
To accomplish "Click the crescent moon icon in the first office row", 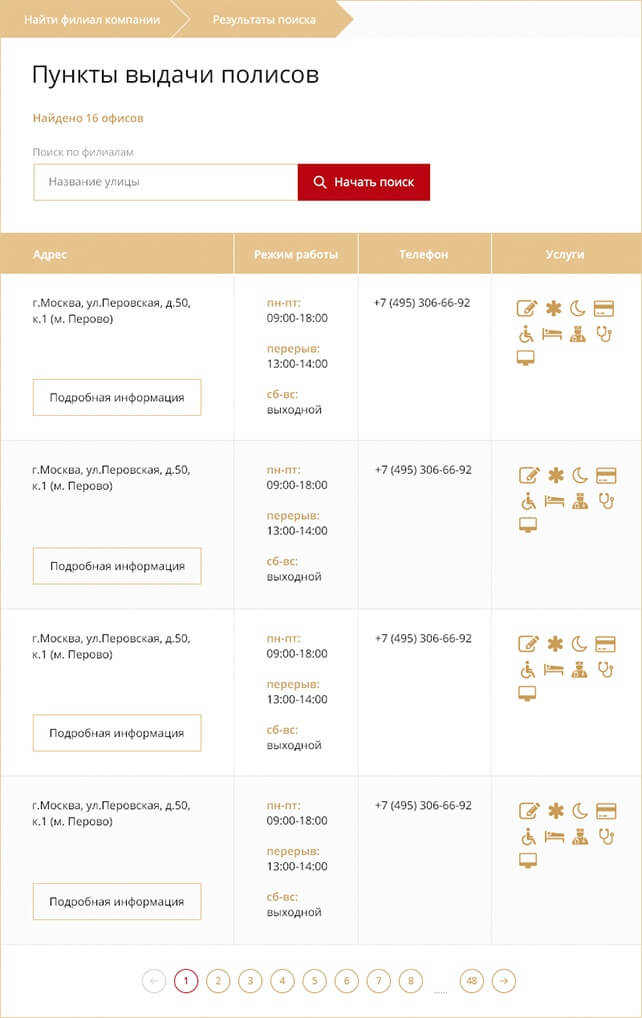I will point(578,309).
